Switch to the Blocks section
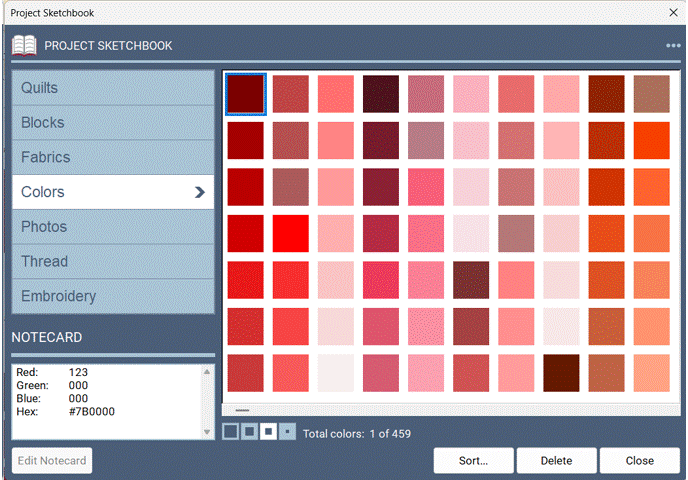The width and height of the screenshot is (688, 480). point(113,123)
